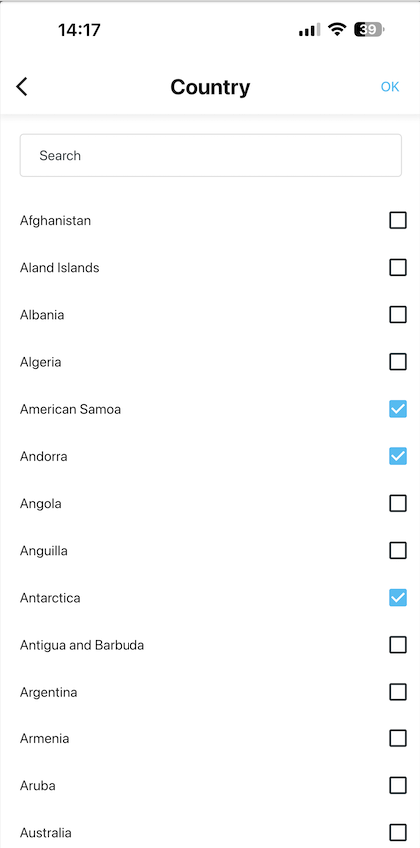Tick the Angola checkbox
Image resolution: width=420 pixels, height=848 pixels.
[x=398, y=504]
